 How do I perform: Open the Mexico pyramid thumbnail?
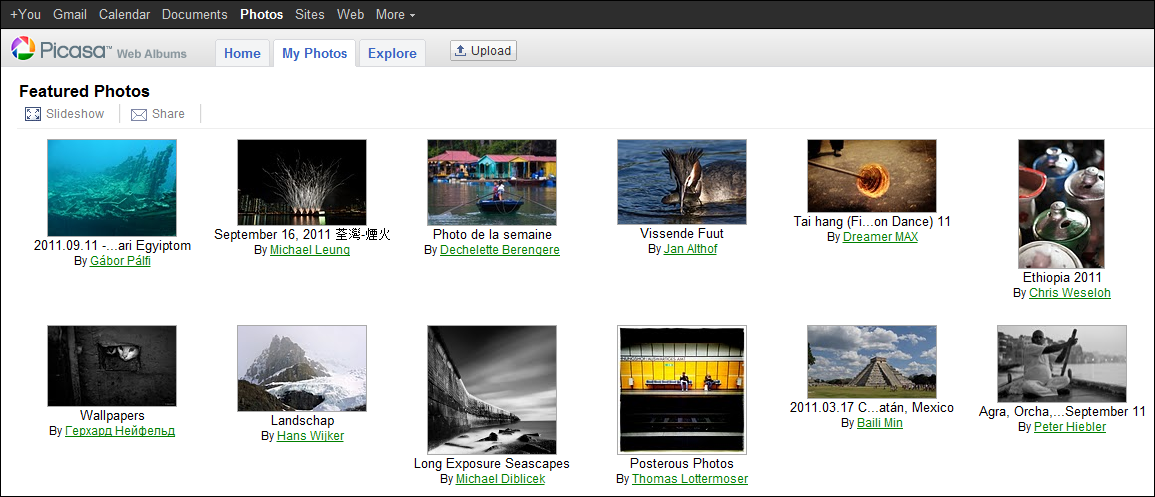point(872,362)
